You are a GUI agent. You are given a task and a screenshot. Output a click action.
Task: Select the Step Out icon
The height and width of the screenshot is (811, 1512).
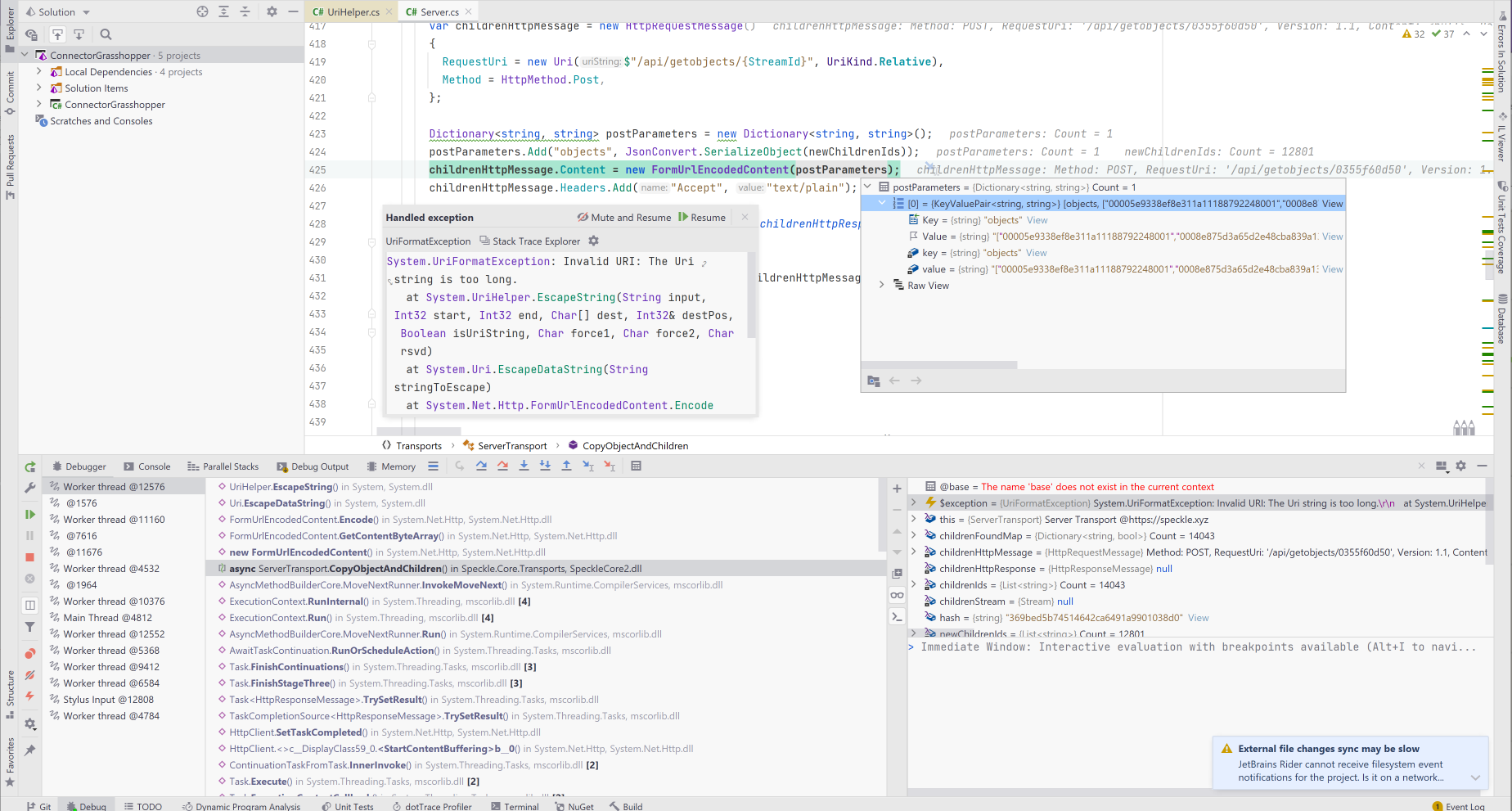(565, 466)
